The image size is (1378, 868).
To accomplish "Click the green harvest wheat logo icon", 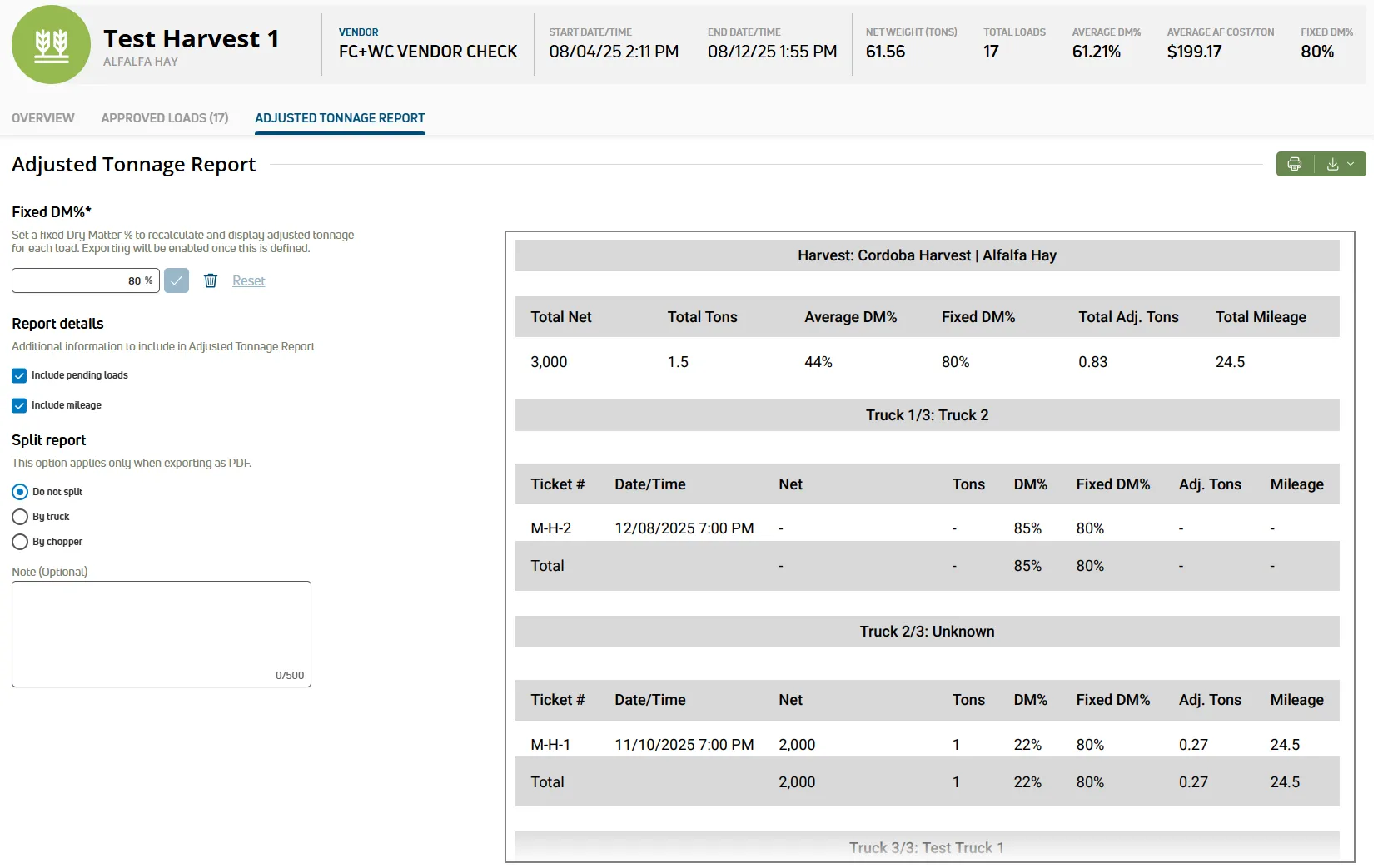I will pos(51,45).
